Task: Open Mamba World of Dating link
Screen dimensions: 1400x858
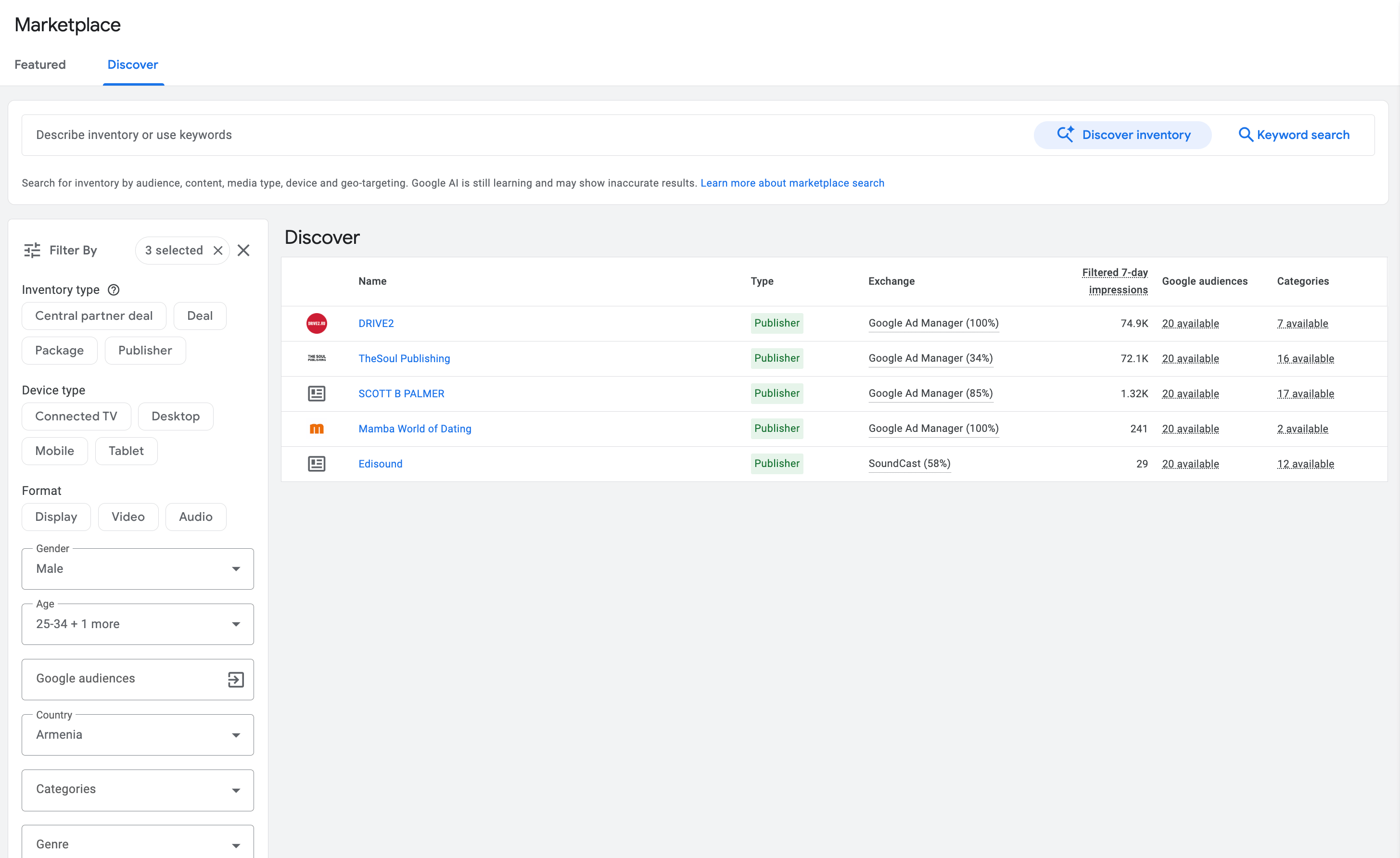Action: (415, 429)
